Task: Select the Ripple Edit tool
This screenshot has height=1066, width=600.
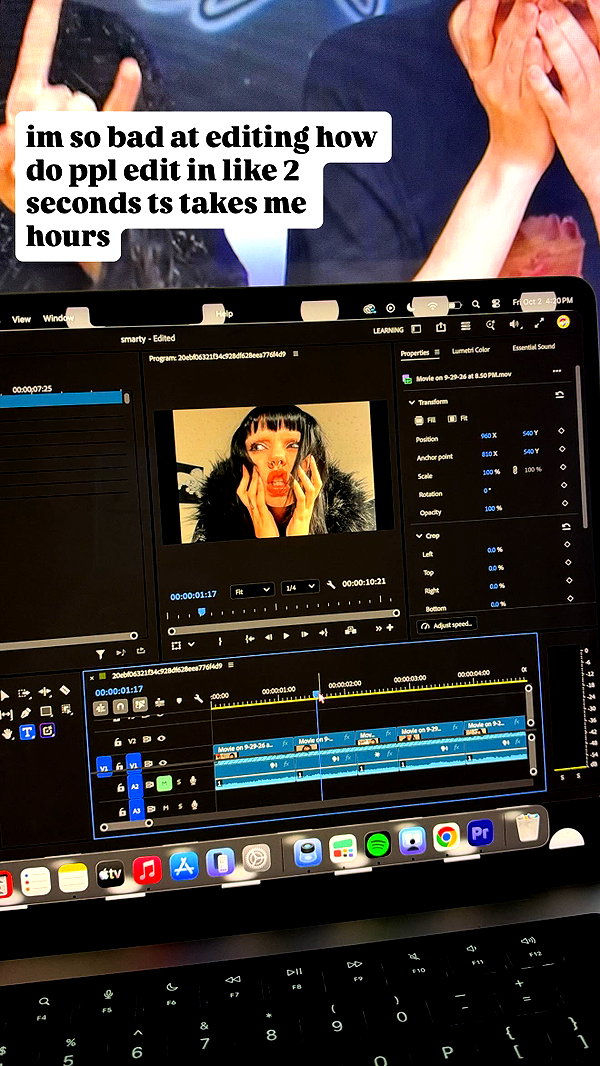Action: pyautogui.click(x=45, y=691)
